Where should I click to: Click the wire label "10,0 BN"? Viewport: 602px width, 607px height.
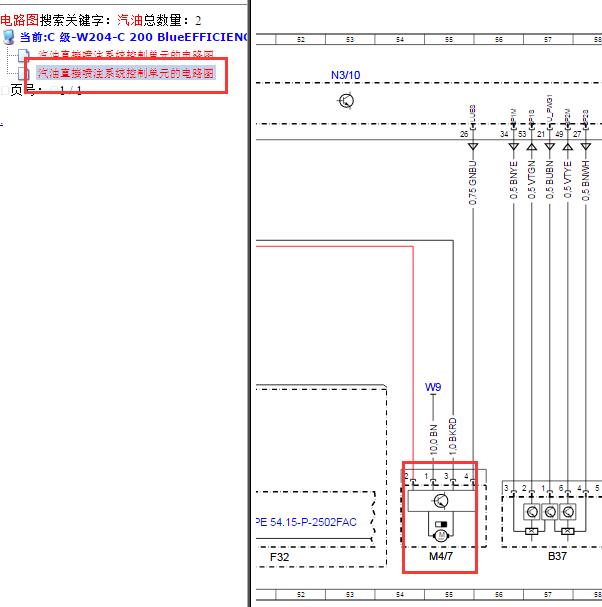pos(434,439)
